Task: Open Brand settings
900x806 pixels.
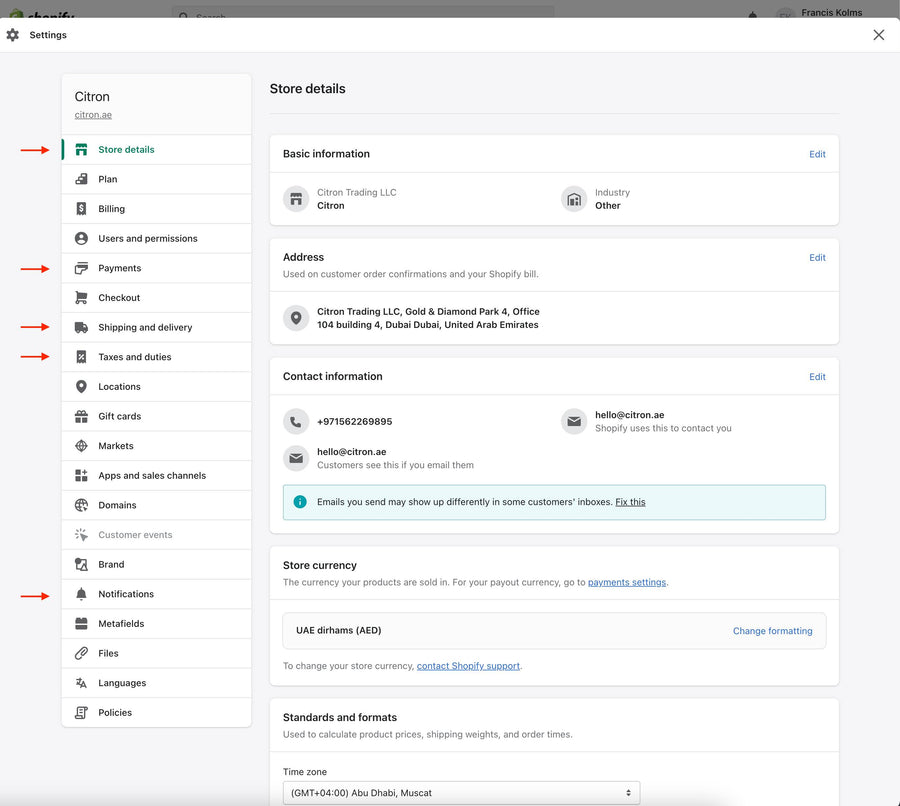Action: click(157, 564)
